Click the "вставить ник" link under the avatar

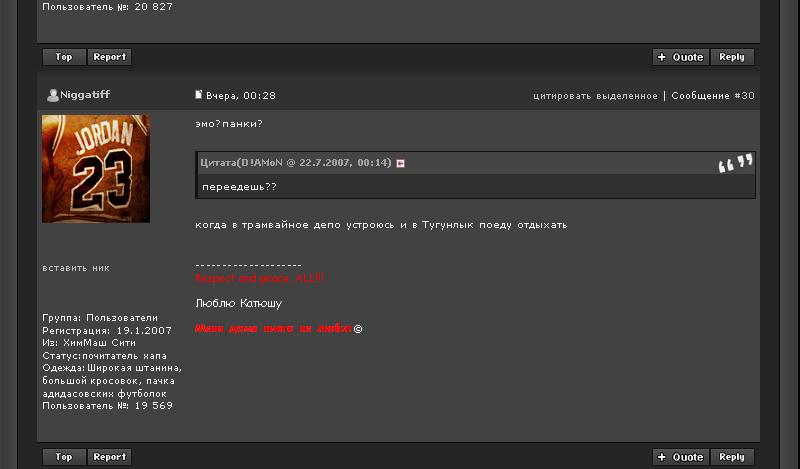pos(76,268)
